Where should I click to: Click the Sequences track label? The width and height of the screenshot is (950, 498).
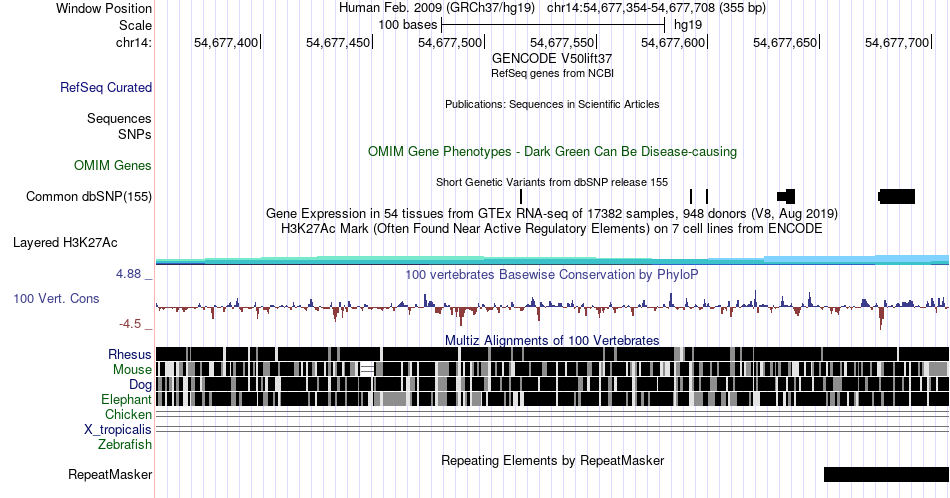119,119
